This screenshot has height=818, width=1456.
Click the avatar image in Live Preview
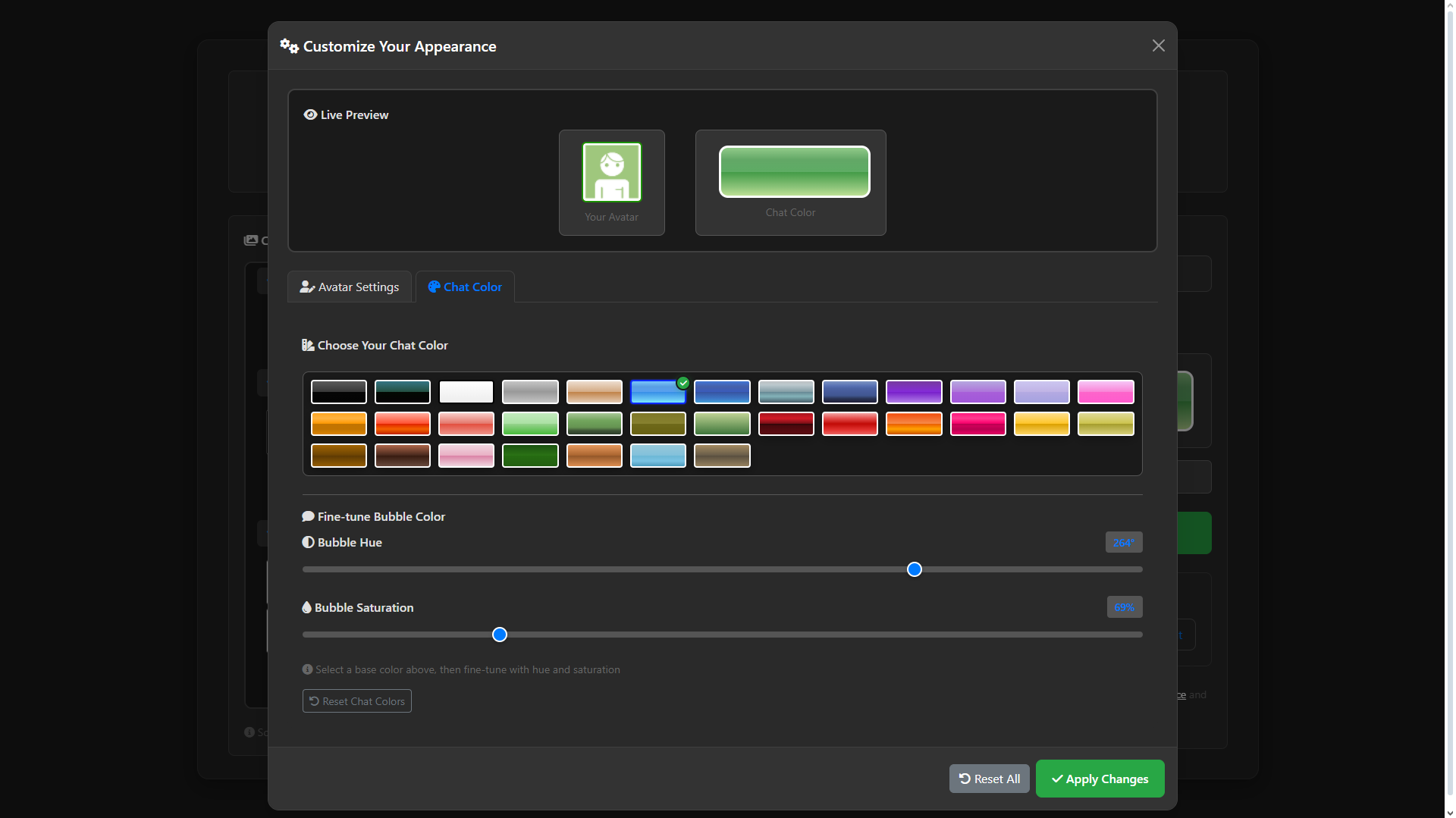click(611, 172)
